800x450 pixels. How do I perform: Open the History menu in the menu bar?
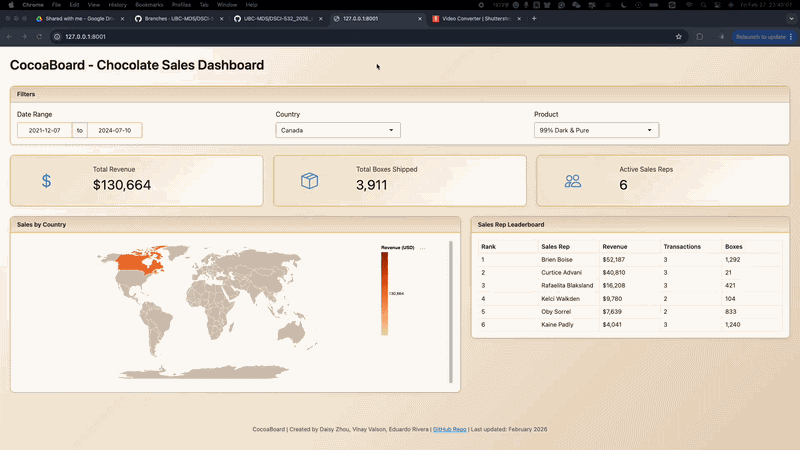tap(118, 5)
